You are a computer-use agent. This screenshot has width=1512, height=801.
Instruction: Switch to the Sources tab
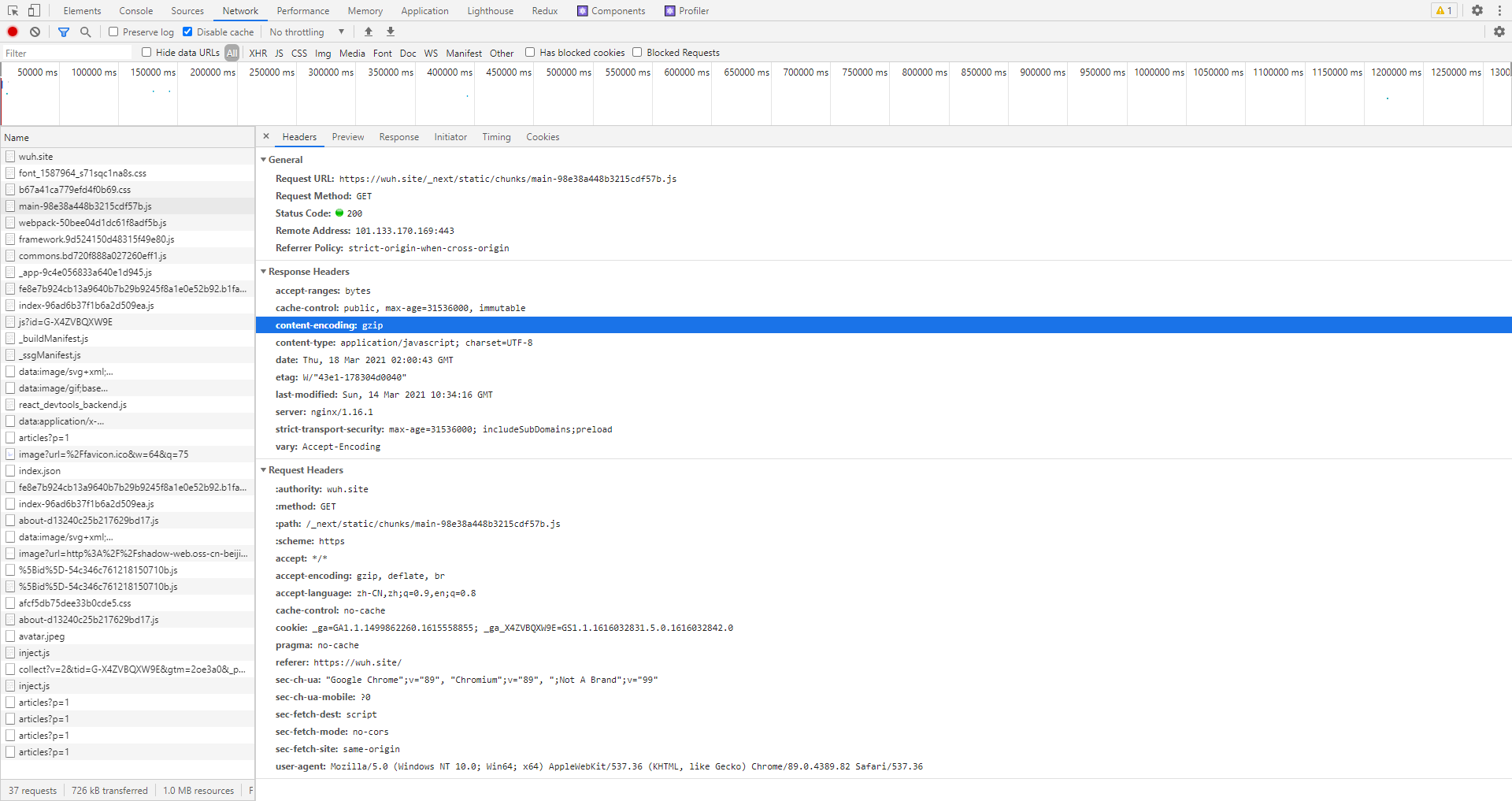tap(187, 10)
